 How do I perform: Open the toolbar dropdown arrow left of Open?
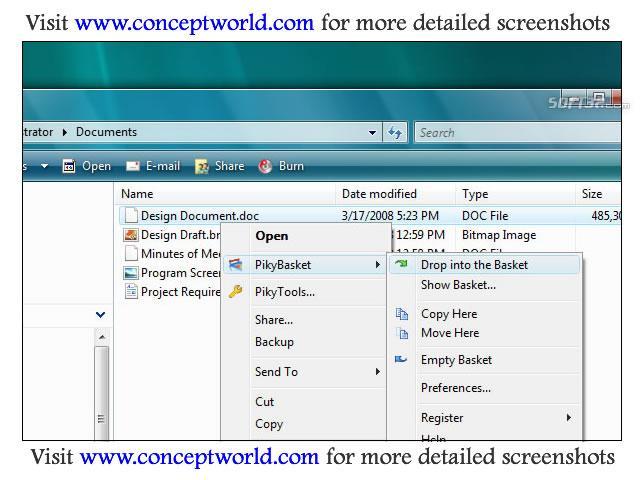44,166
